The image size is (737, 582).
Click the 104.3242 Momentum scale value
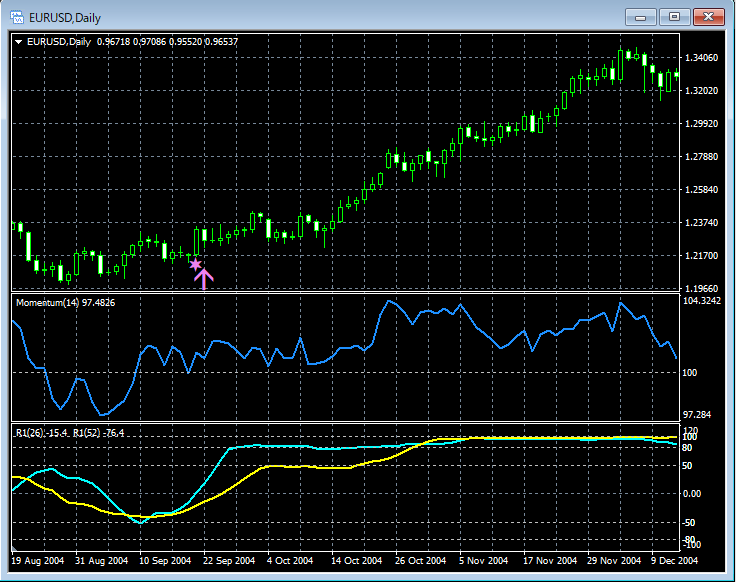click(701, 300)
